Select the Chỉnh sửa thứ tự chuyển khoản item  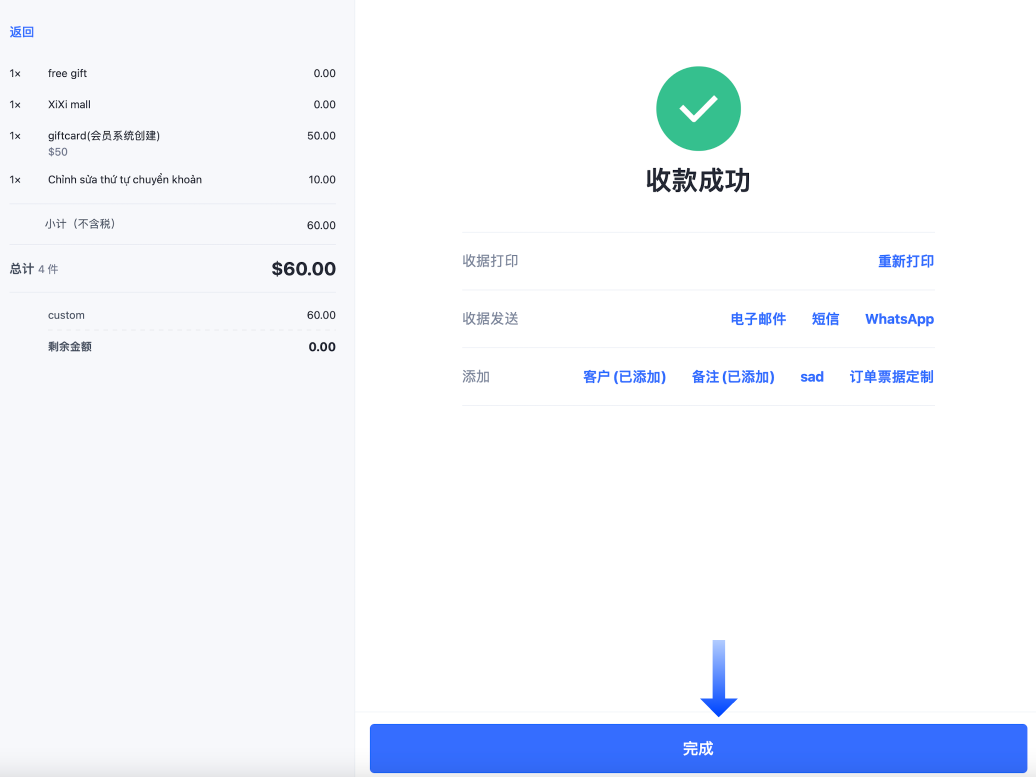pyautogui.click(x=172, y=180)
